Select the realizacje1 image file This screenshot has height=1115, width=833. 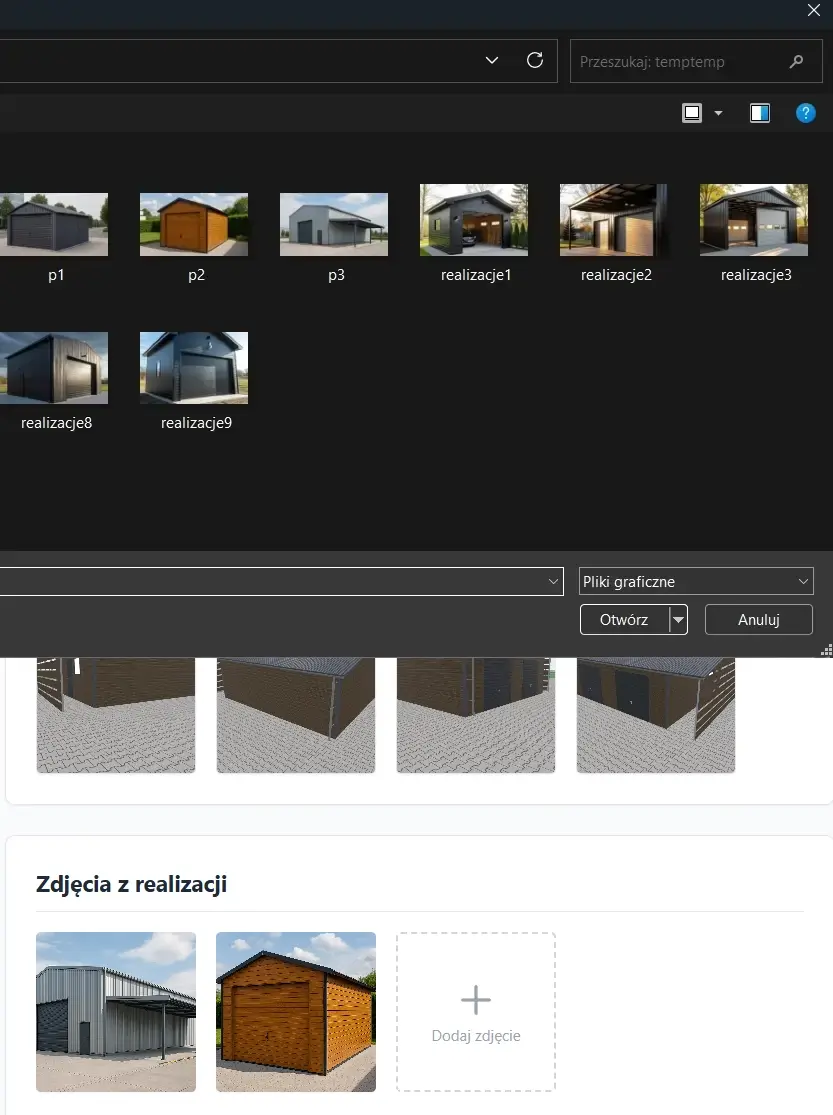click(x=474, y=235)
